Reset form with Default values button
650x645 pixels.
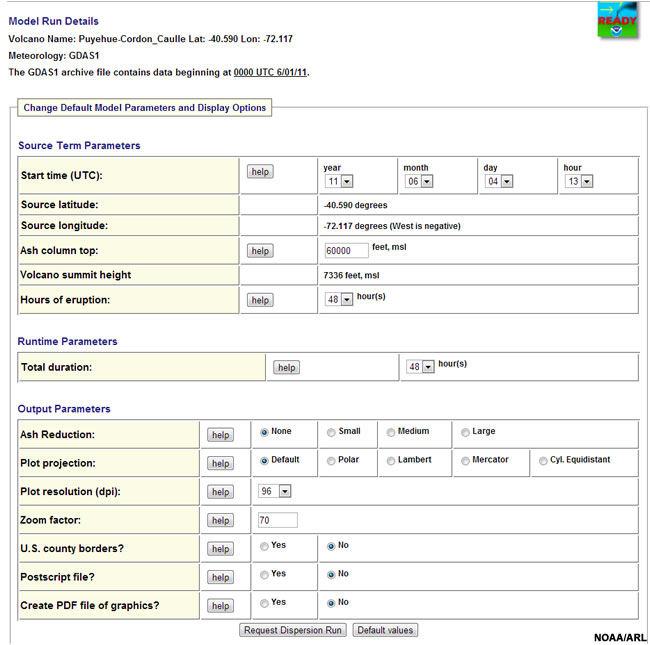tap(385, 630)
